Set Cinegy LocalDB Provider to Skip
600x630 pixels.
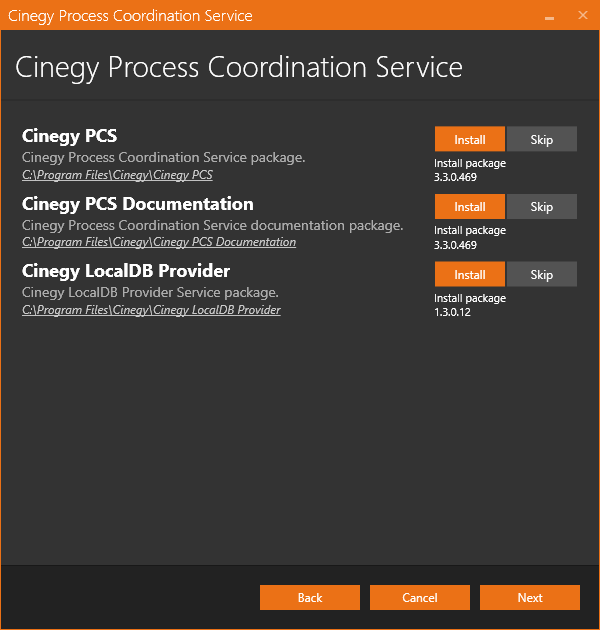[542, 274]
